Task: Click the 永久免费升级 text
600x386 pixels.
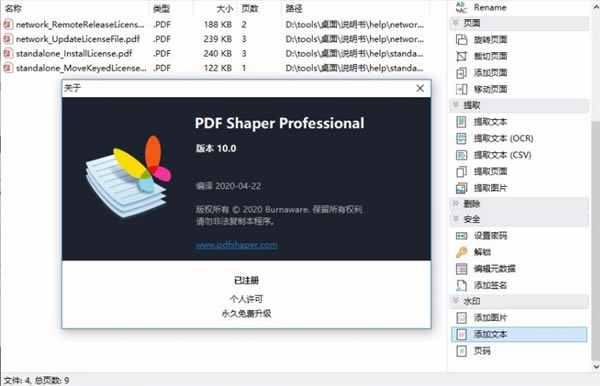Action: click(246, 313)
